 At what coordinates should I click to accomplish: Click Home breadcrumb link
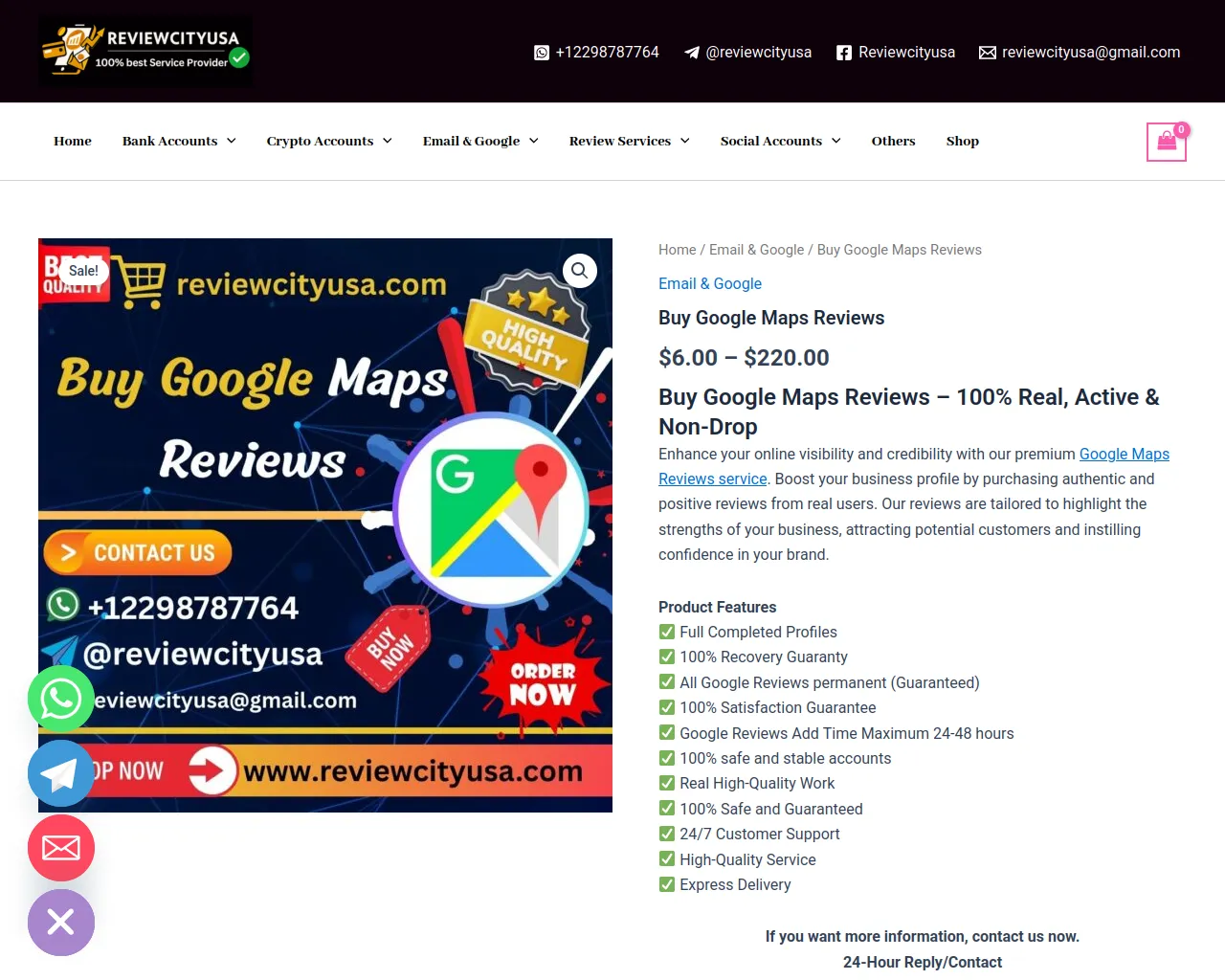pos(678,250)
